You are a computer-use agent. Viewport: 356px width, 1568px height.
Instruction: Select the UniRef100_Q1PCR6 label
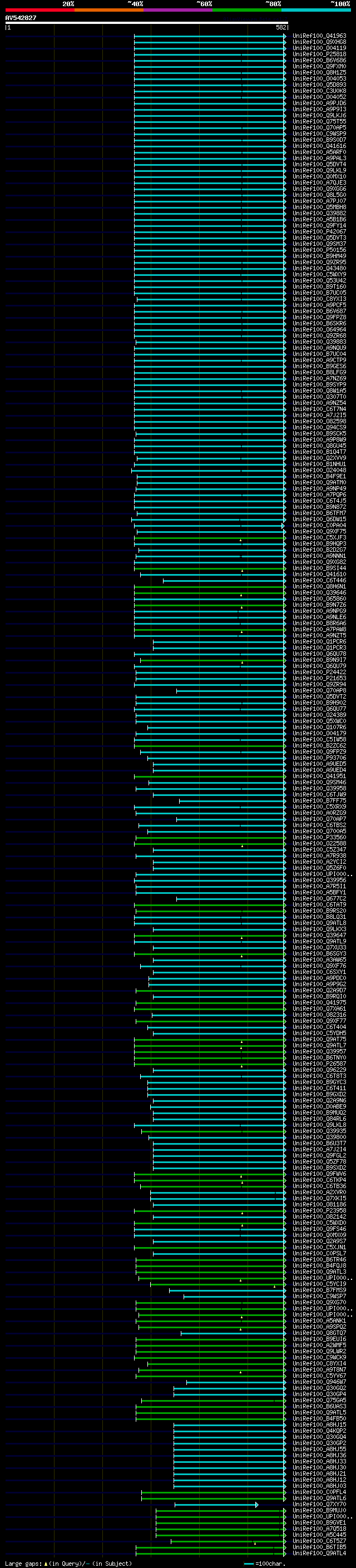point(319,641)
